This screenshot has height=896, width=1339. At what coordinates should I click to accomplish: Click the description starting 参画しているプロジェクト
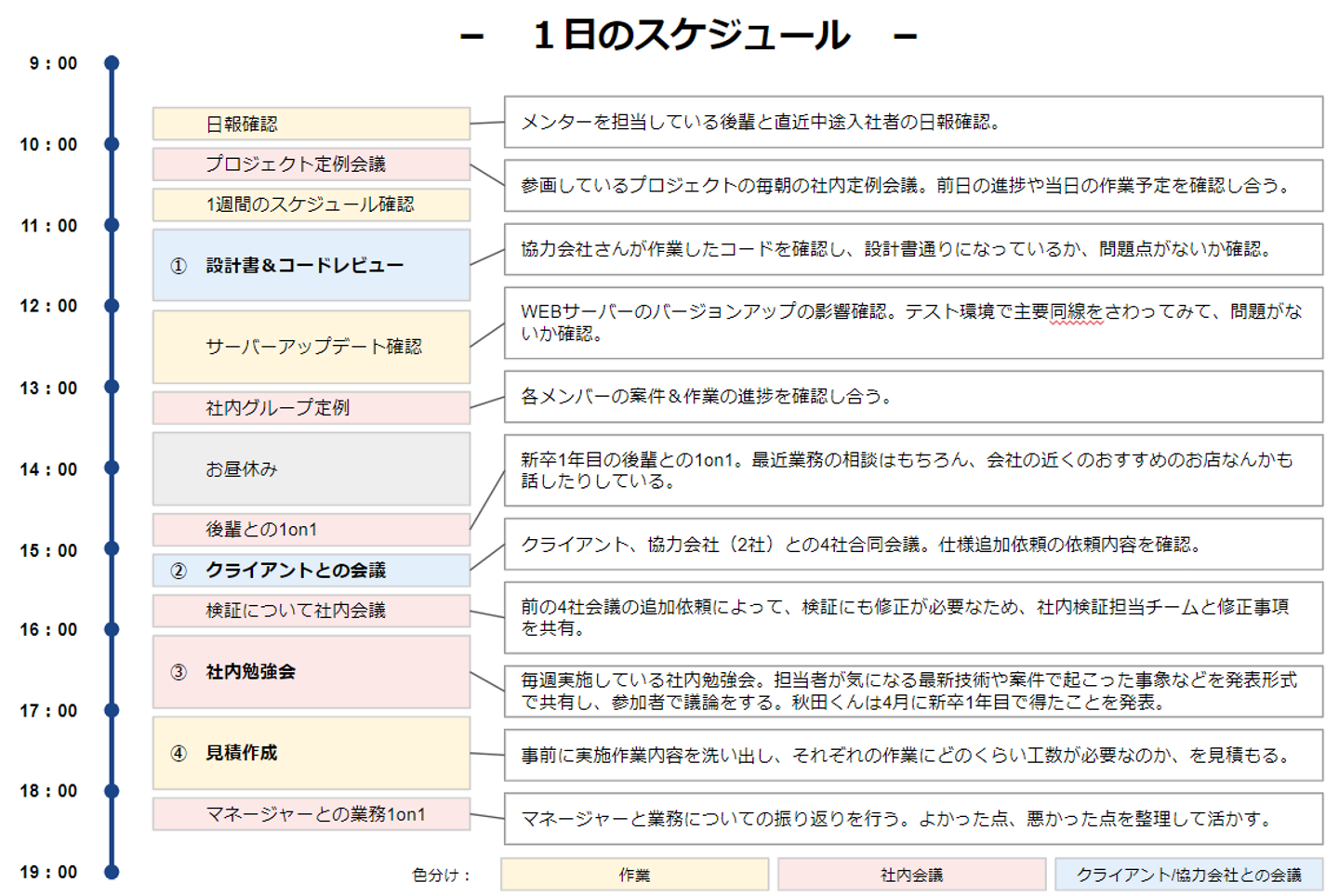(x=913, y=186)
